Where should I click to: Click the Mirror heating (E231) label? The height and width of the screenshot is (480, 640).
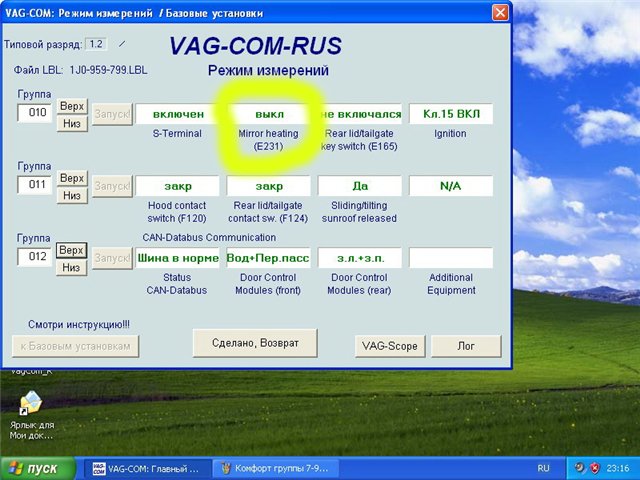point(268,140)
